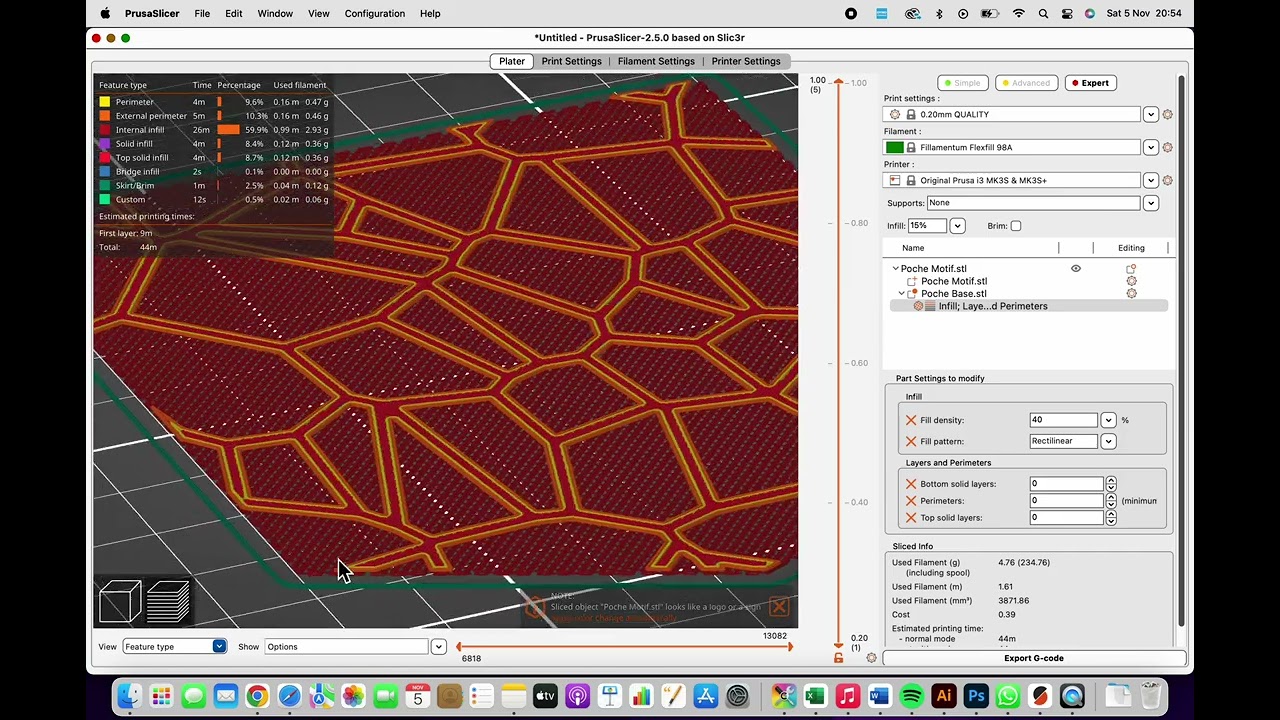This screenshot has width=1280, height=720.
Task: Open Photoshop from the Dock
Action: click(976, 696)
